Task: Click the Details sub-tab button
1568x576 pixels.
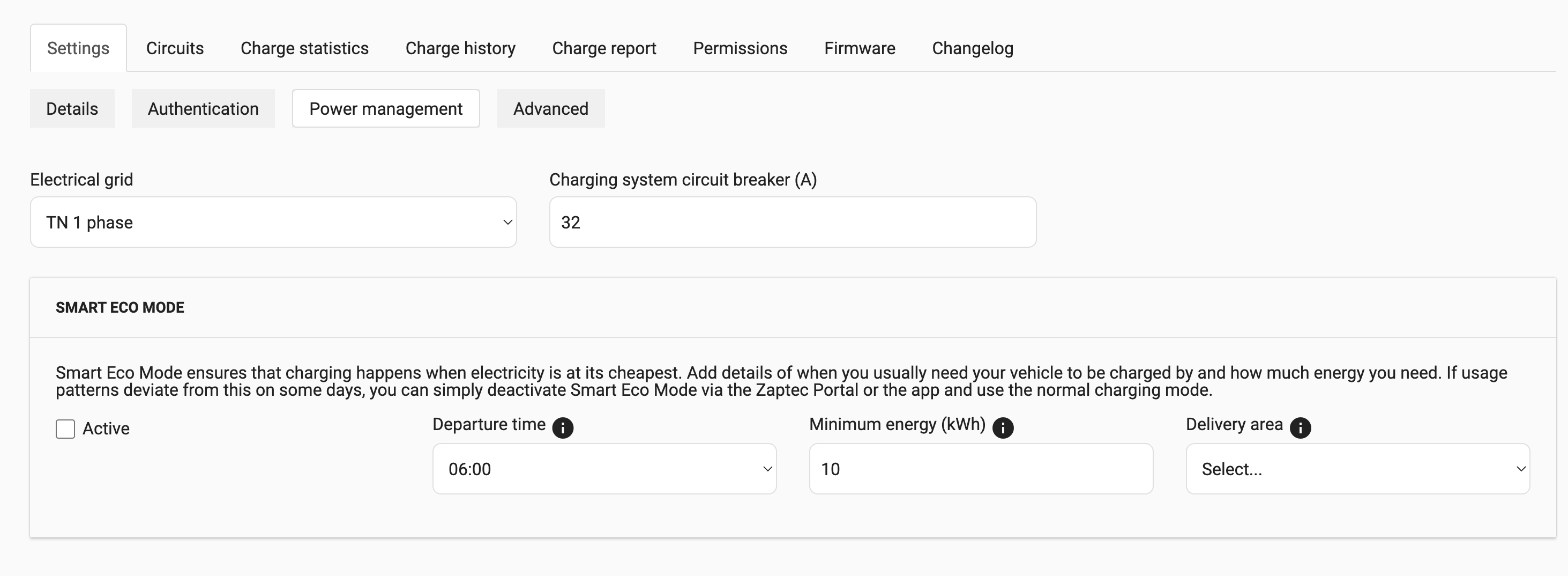Action: point(72,109)
